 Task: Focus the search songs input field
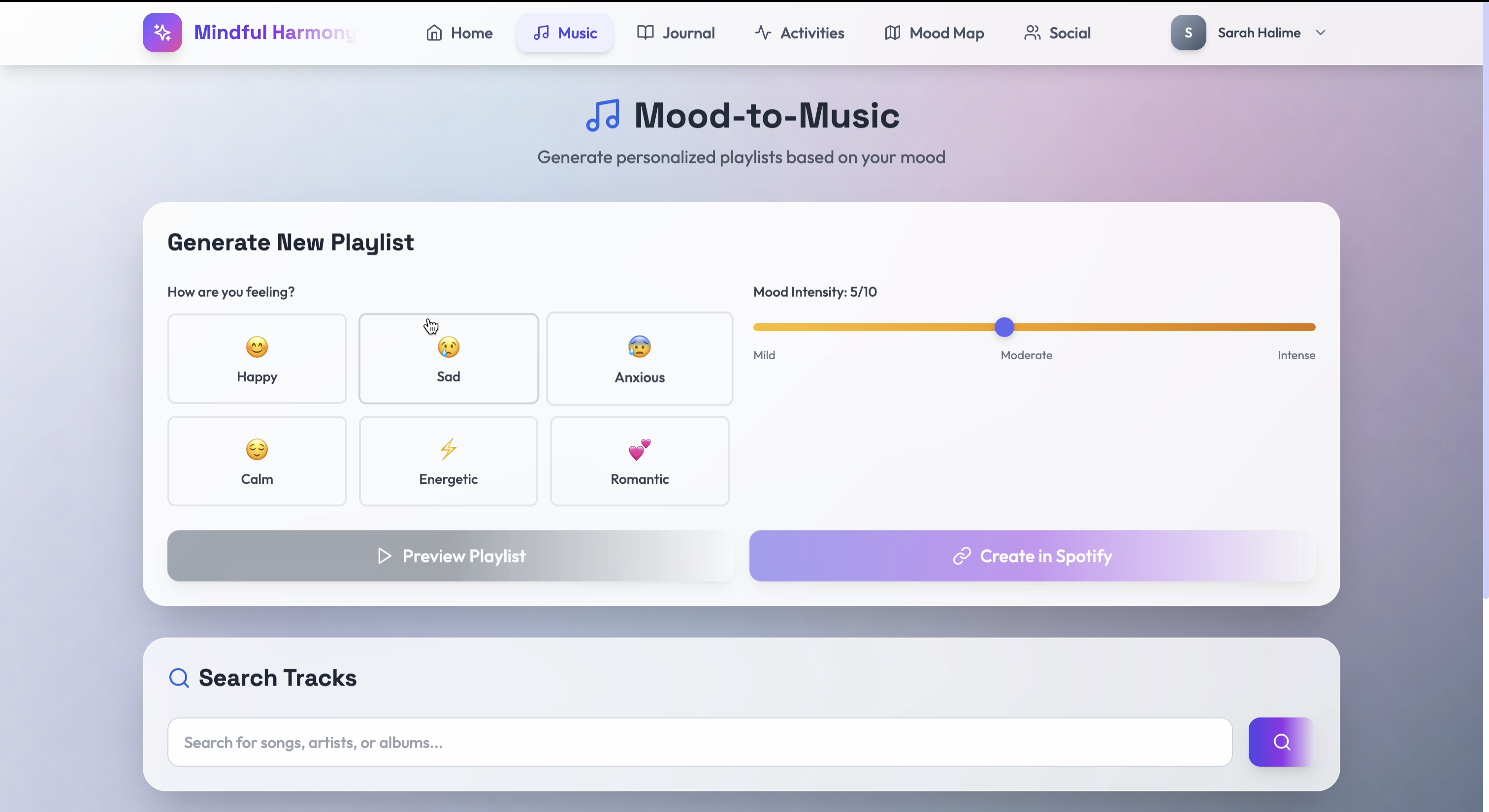pyautogui.click(x=699, y=742)
